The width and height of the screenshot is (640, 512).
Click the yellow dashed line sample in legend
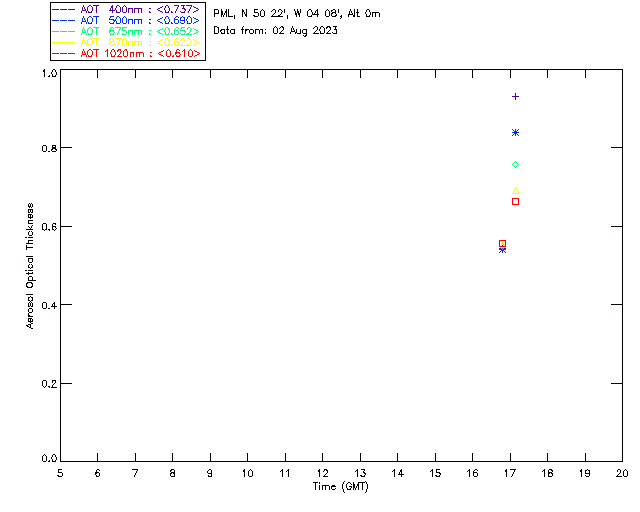[x=64, y=42]
